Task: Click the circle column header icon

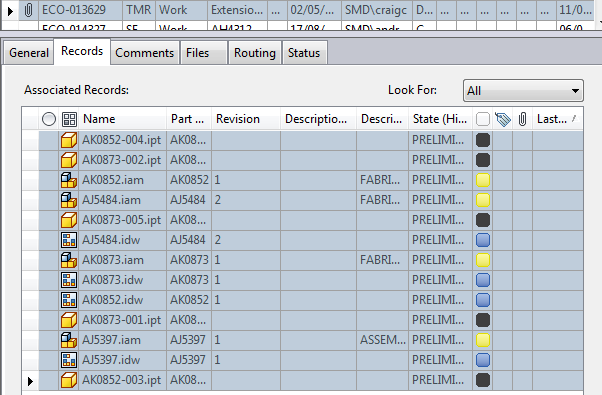Action: point(49,119)
